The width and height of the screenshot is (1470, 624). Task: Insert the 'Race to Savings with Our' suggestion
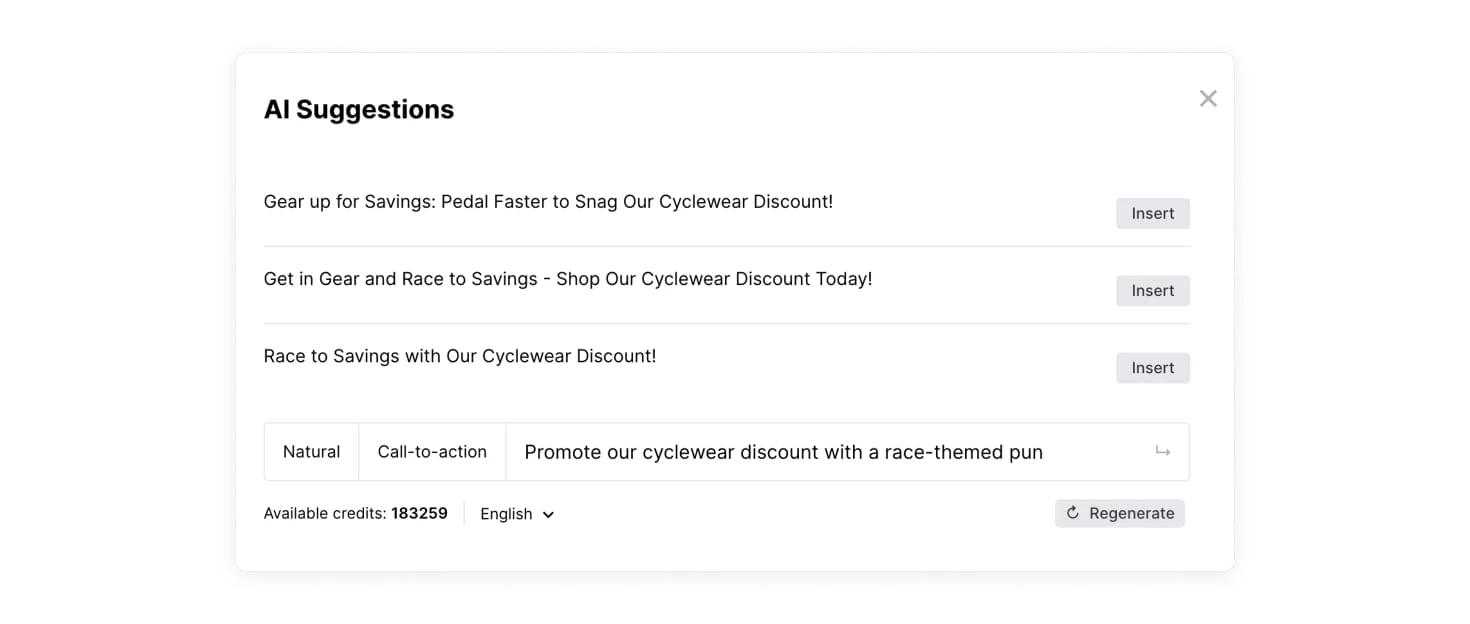pos(1152,367)
